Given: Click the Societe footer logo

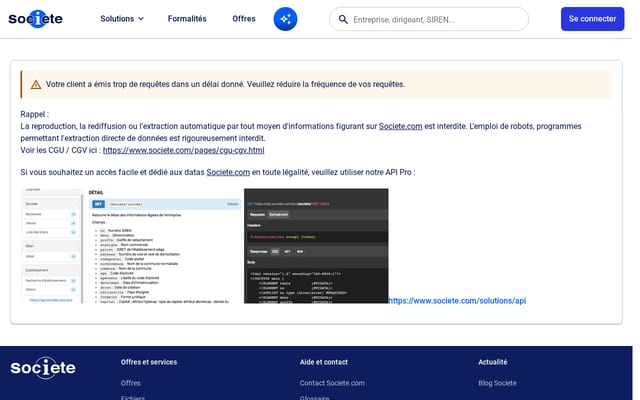Looking at the screenshot, I should pos(43,368).
